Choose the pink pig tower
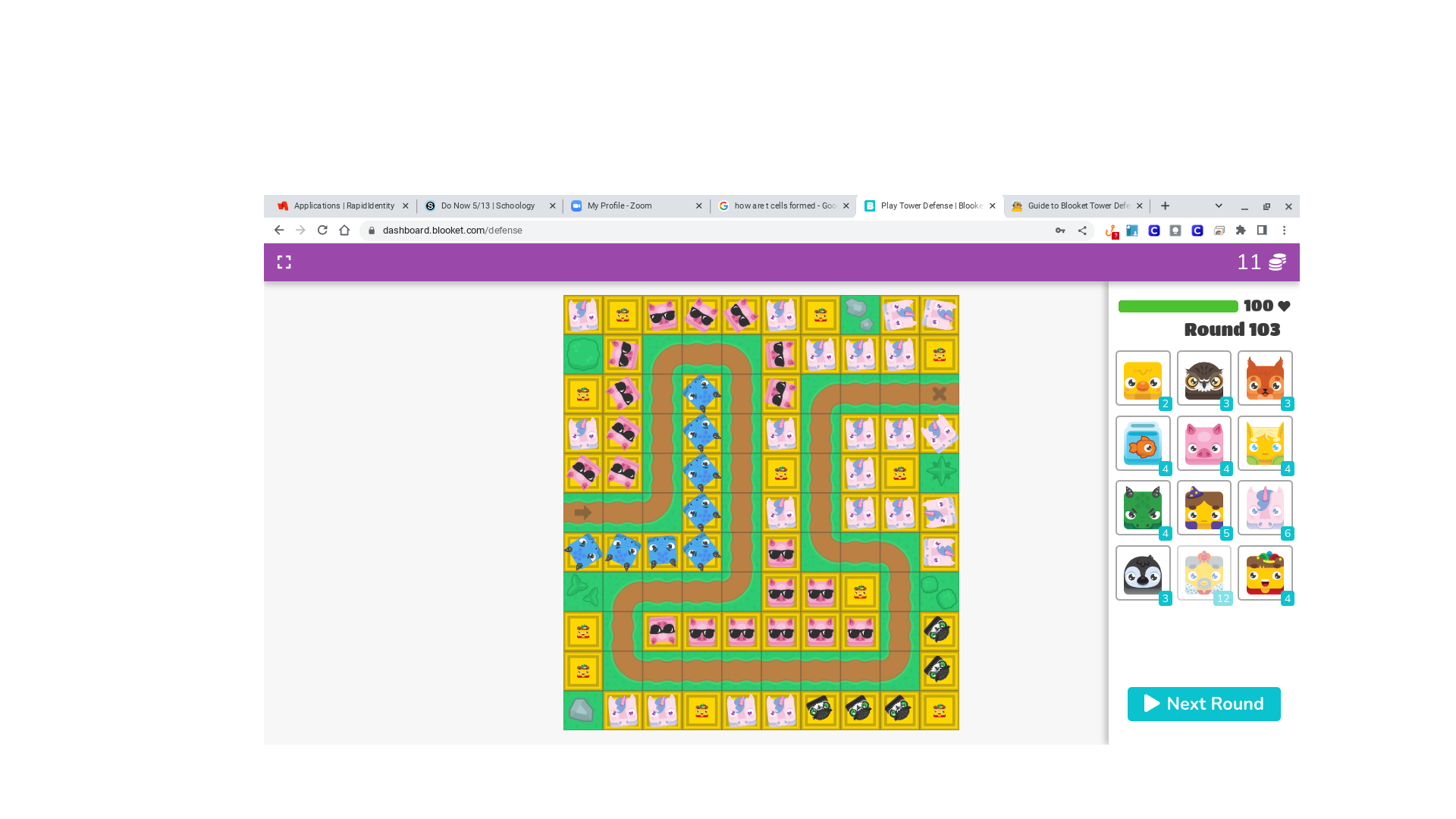The width and height of the screenshot is (1456, 819). pos(1203,443)
